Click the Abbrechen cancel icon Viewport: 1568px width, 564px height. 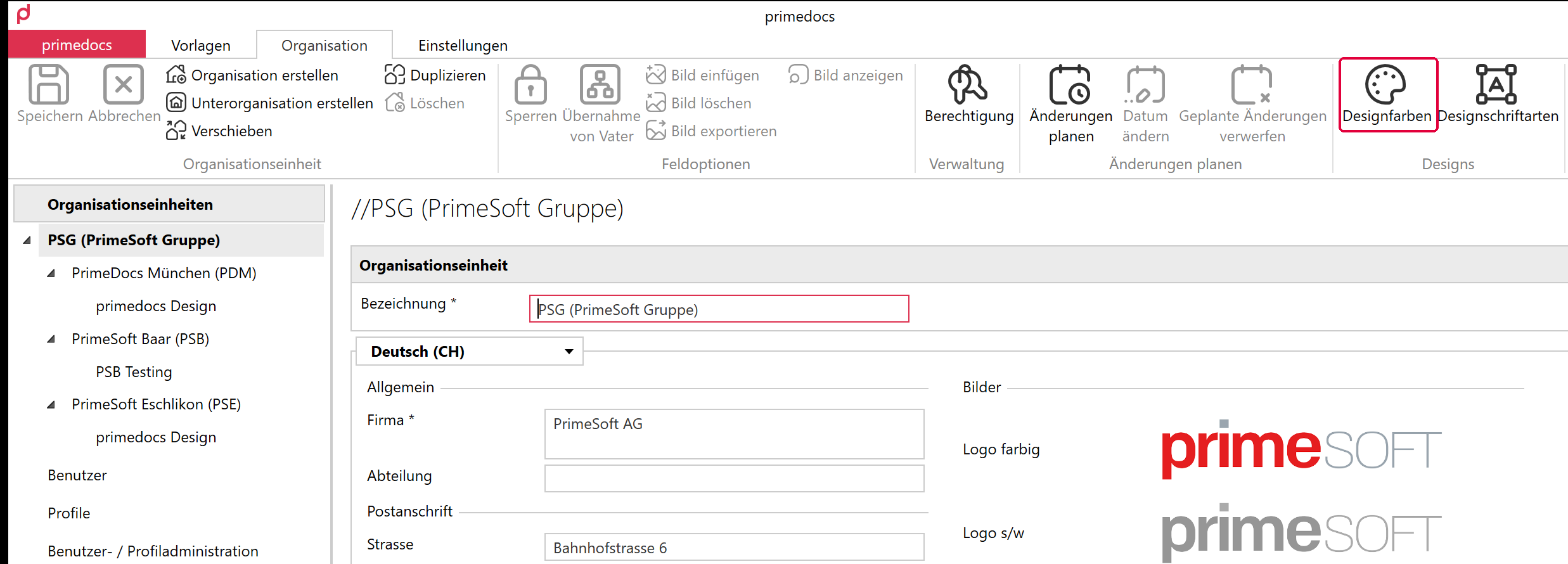tap(124, 84)
